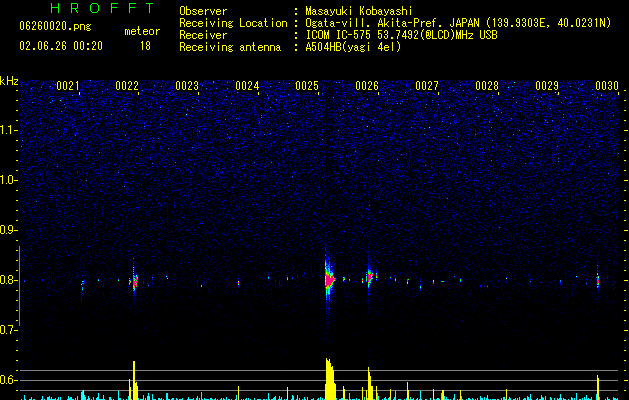The height and width of the screenshot is (400, 629).
Task: Click the 0026 time marker
Action: click(x=367, y=86)
